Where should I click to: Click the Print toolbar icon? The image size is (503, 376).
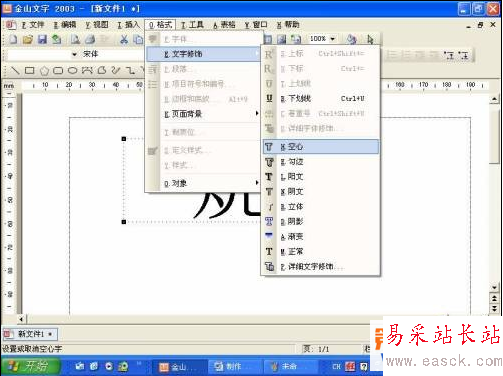click(90, 40)
